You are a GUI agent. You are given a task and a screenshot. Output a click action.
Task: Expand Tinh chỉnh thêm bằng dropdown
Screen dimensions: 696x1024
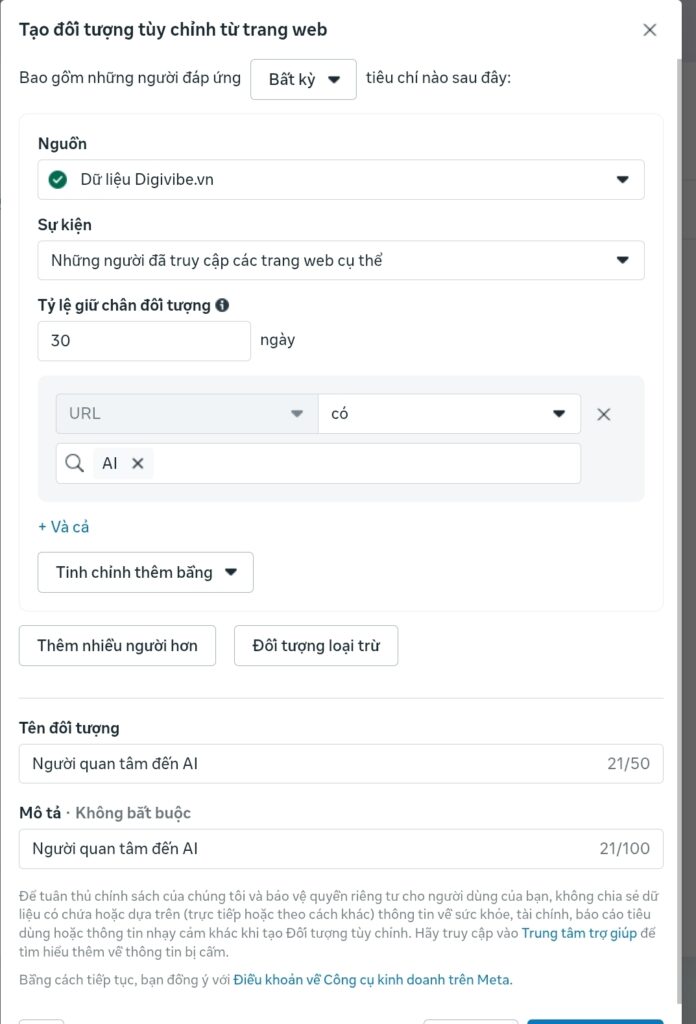coord(146,573)
